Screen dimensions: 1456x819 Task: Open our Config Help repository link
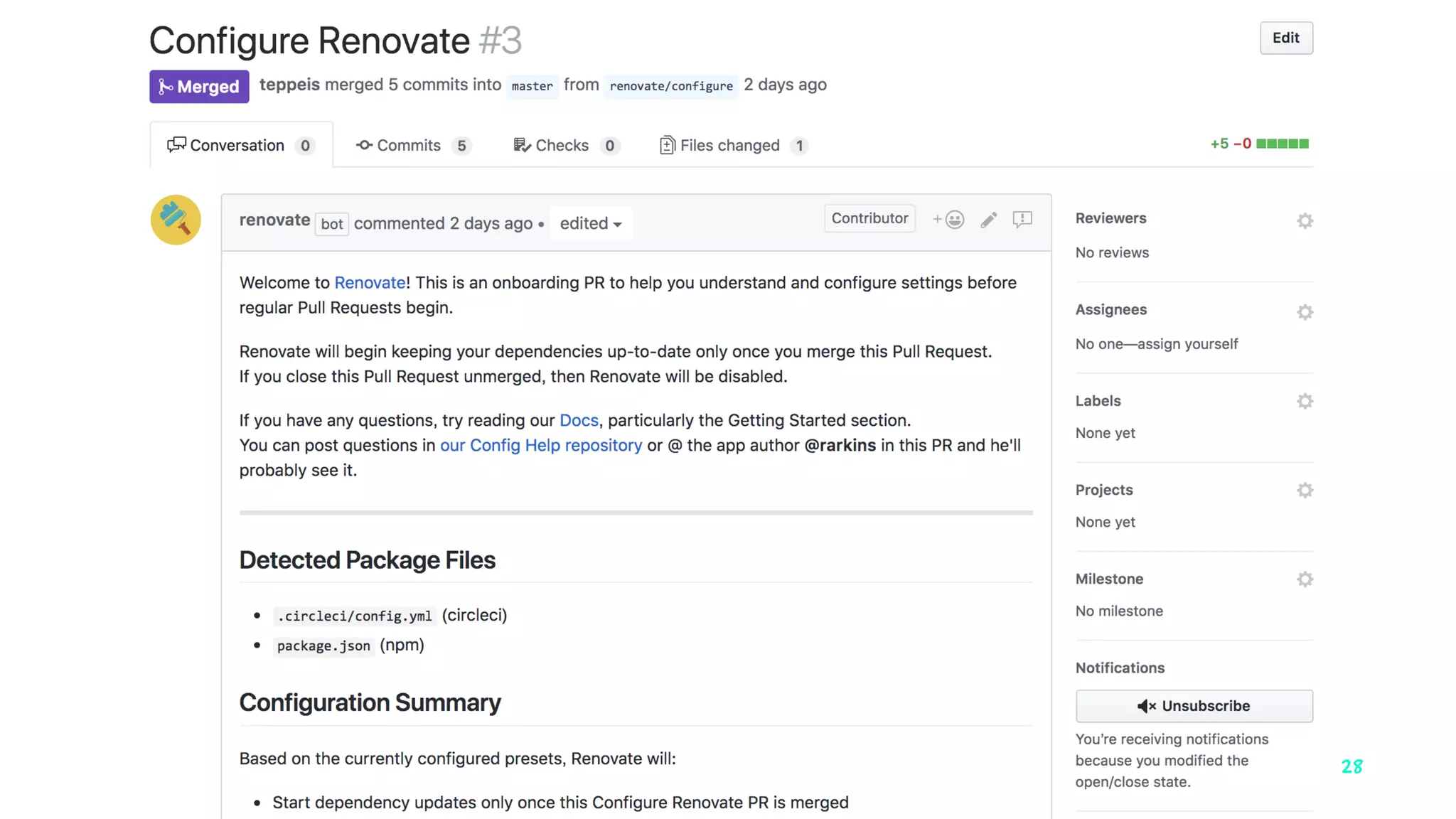tap(540, 445)
